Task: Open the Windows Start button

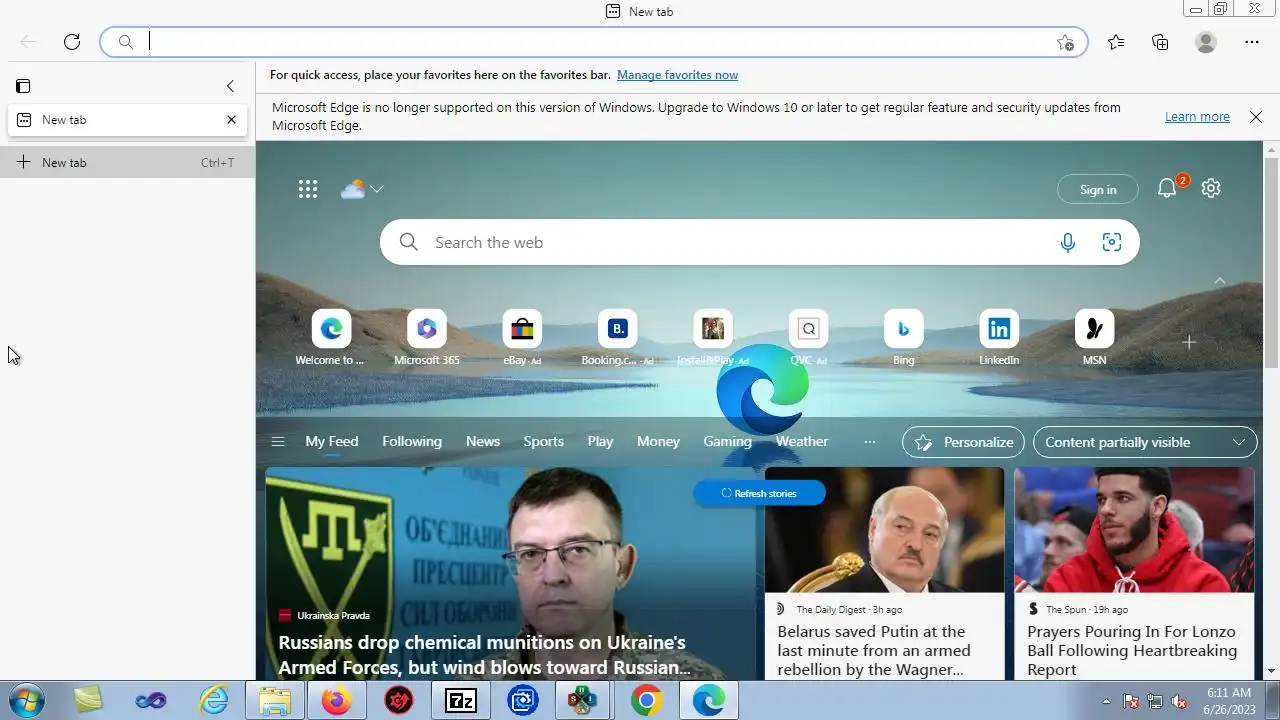Action: coord(24,701)
